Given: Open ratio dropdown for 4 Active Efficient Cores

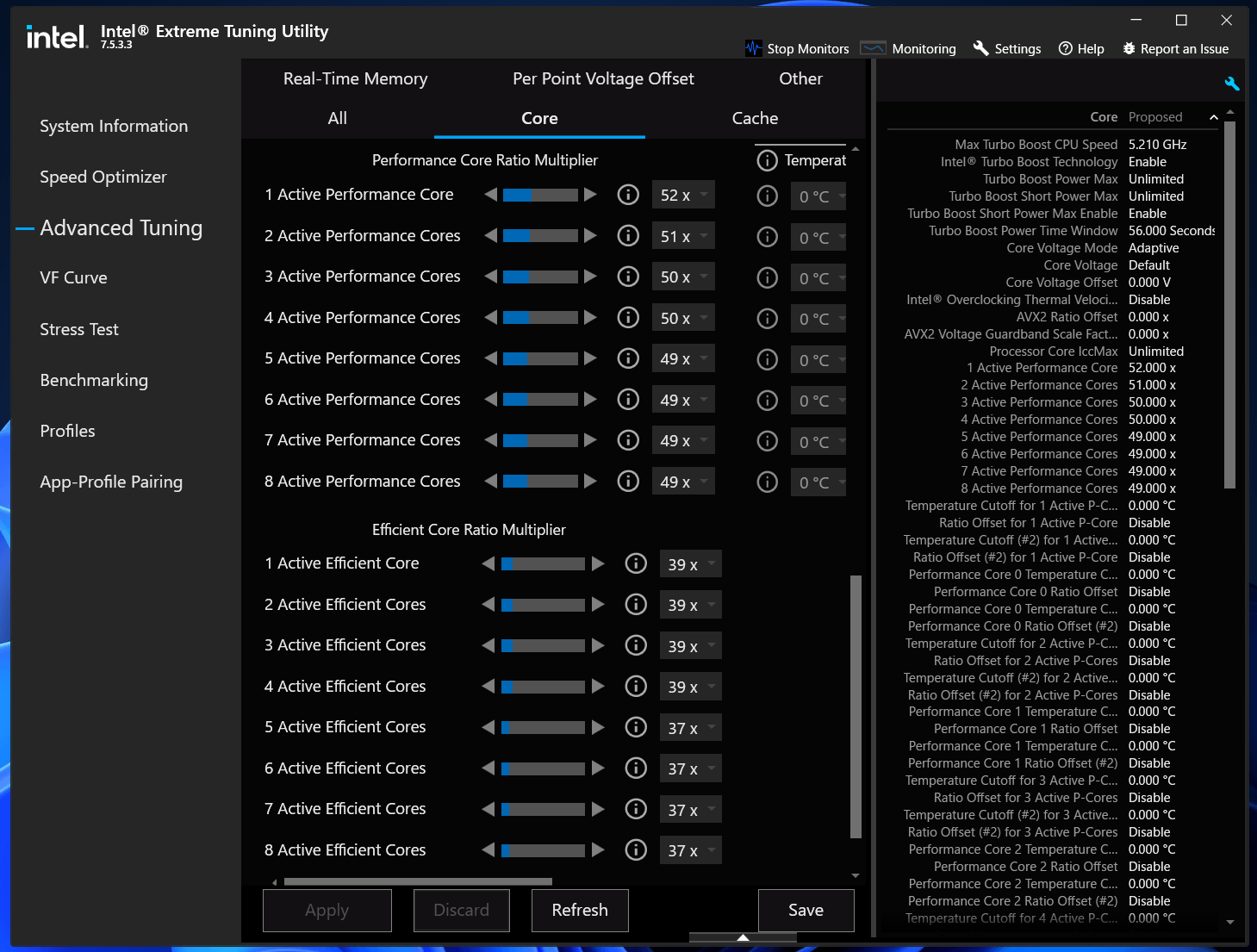Looking at the screenshot, I should tap(690, 687).
